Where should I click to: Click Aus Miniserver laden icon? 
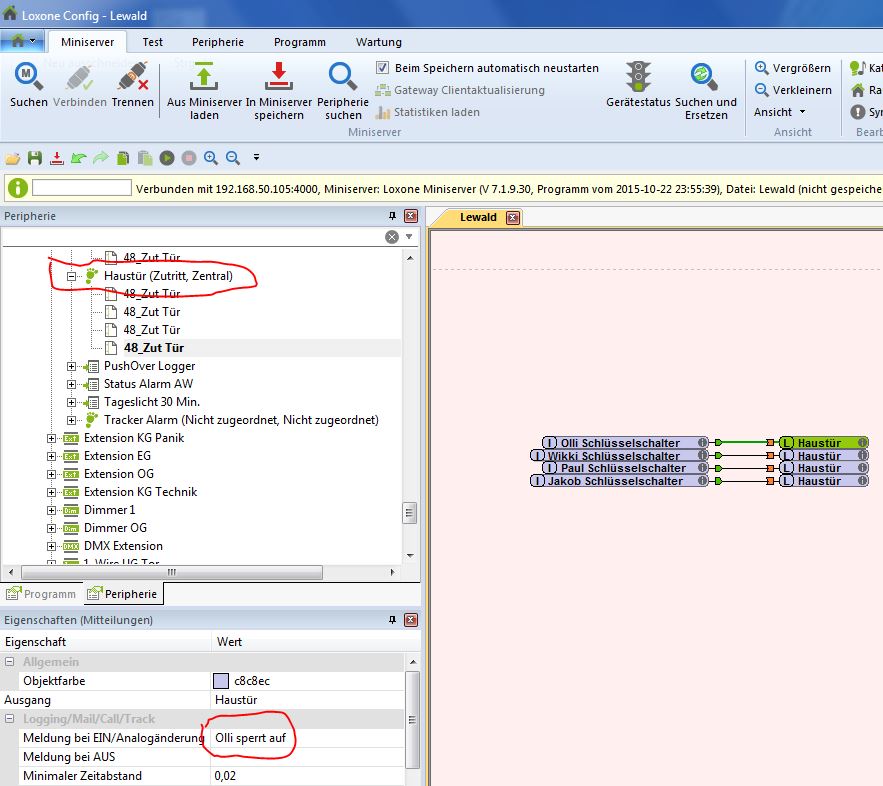[204, 78]
